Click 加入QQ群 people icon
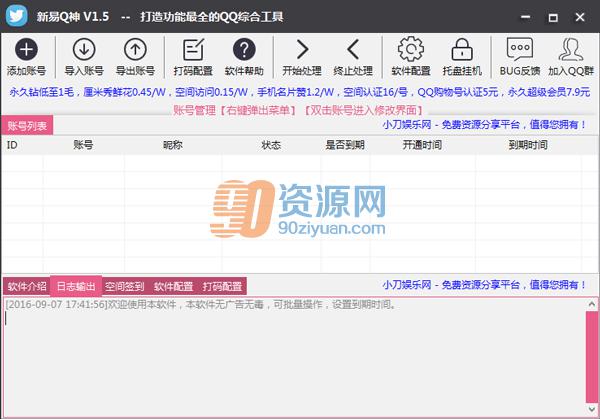This screenshot has height=419, width=600. (571, 49)
